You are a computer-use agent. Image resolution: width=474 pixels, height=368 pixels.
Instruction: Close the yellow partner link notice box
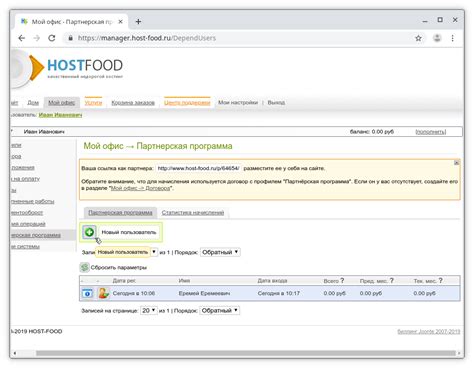(456, 163)
